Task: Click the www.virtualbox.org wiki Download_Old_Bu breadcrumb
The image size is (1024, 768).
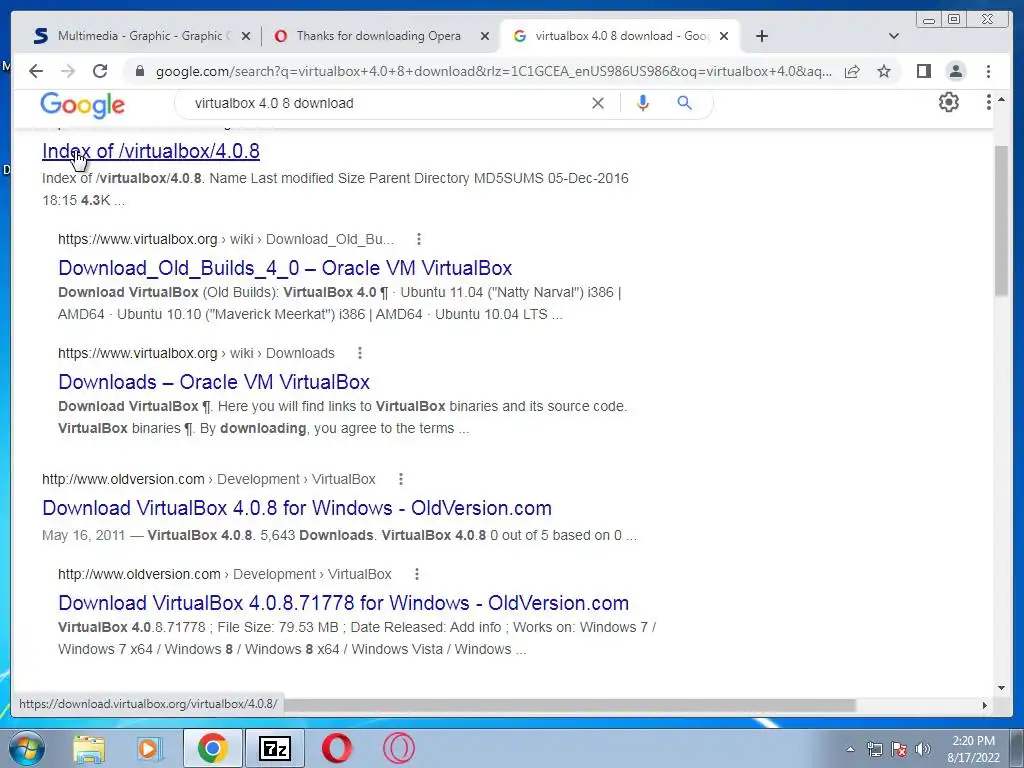Action: click(226, 239)
